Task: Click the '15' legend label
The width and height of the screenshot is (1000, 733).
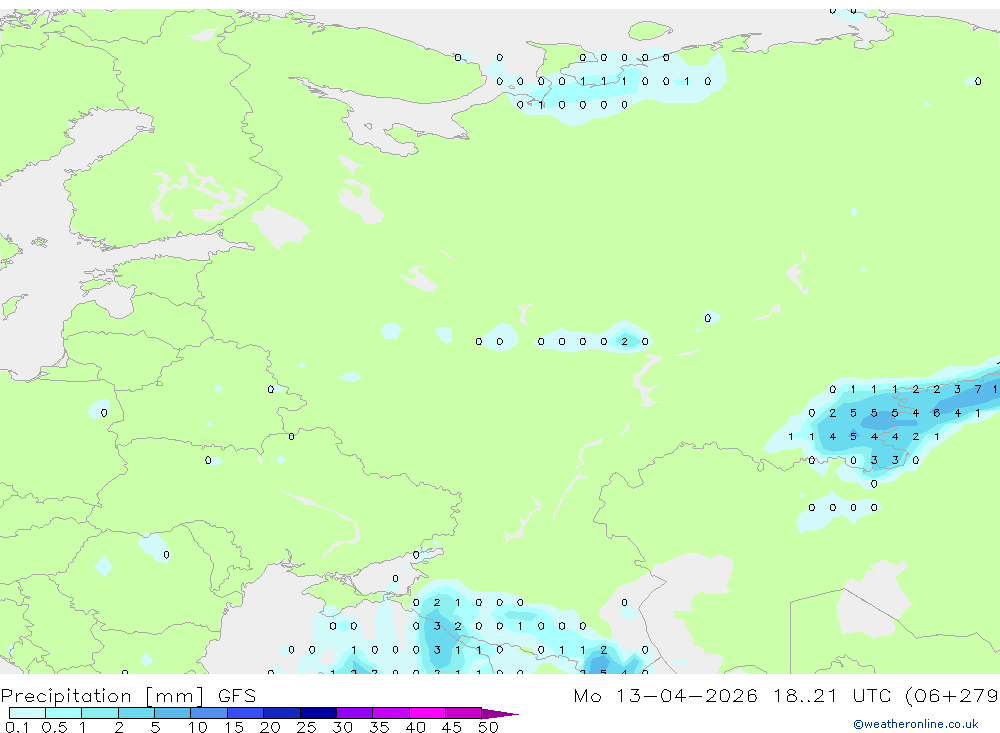Action: [234, 727]
